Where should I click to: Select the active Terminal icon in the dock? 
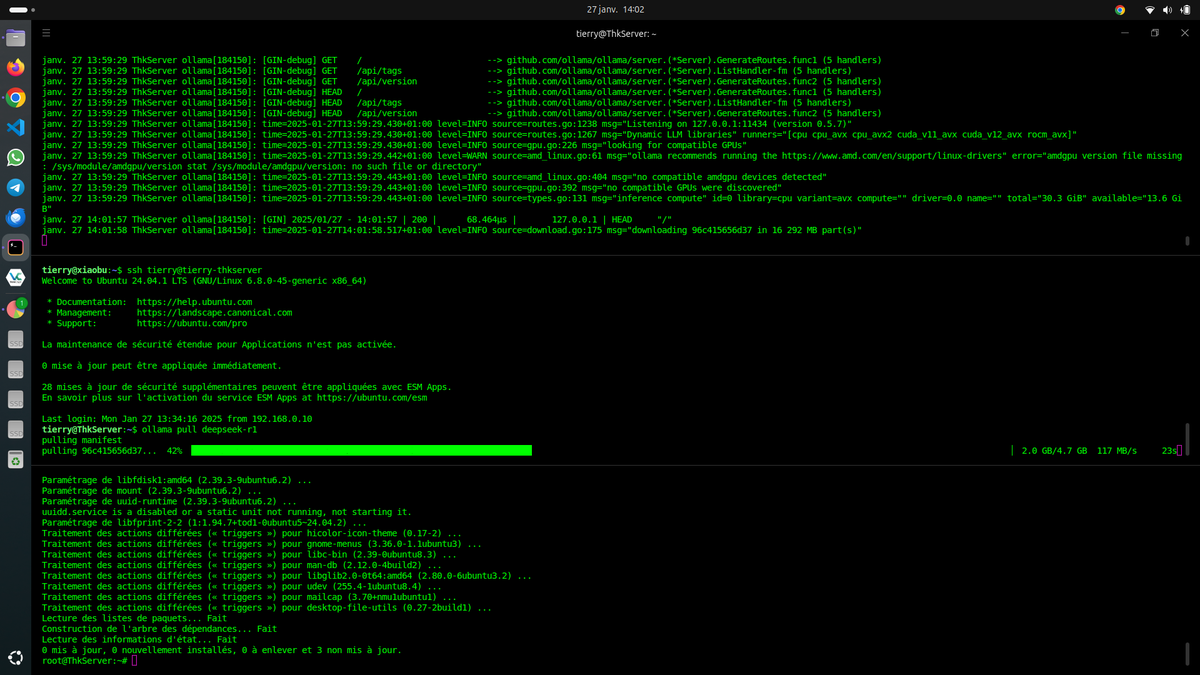point(14,248)
